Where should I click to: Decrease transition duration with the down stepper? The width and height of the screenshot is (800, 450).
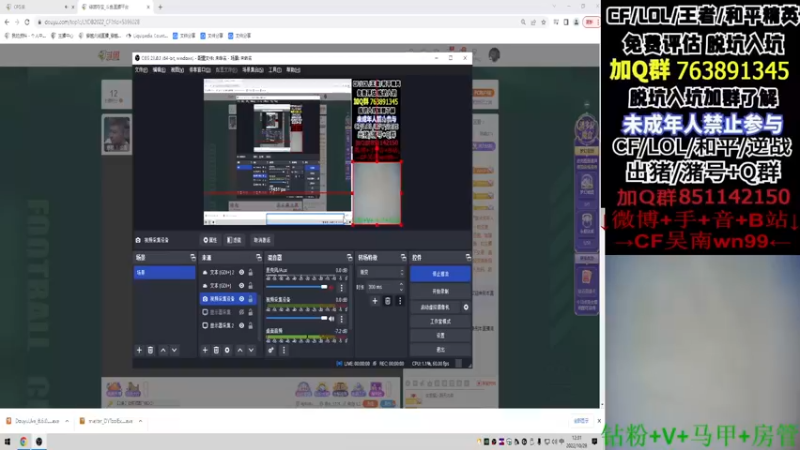[x=401, y=289]
